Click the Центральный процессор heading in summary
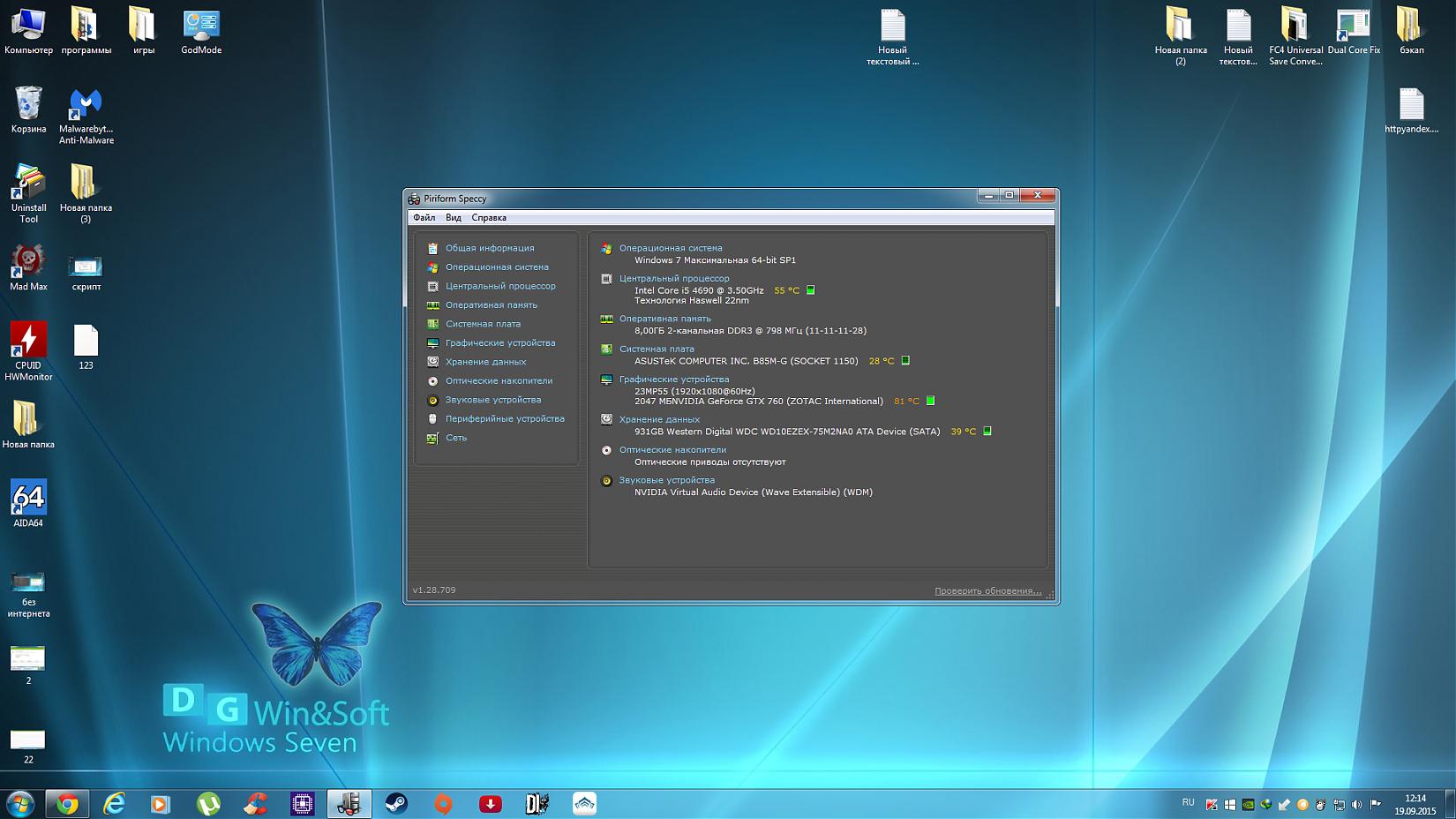The height and width of the screenshot is (819, 1456). point(673,279)
